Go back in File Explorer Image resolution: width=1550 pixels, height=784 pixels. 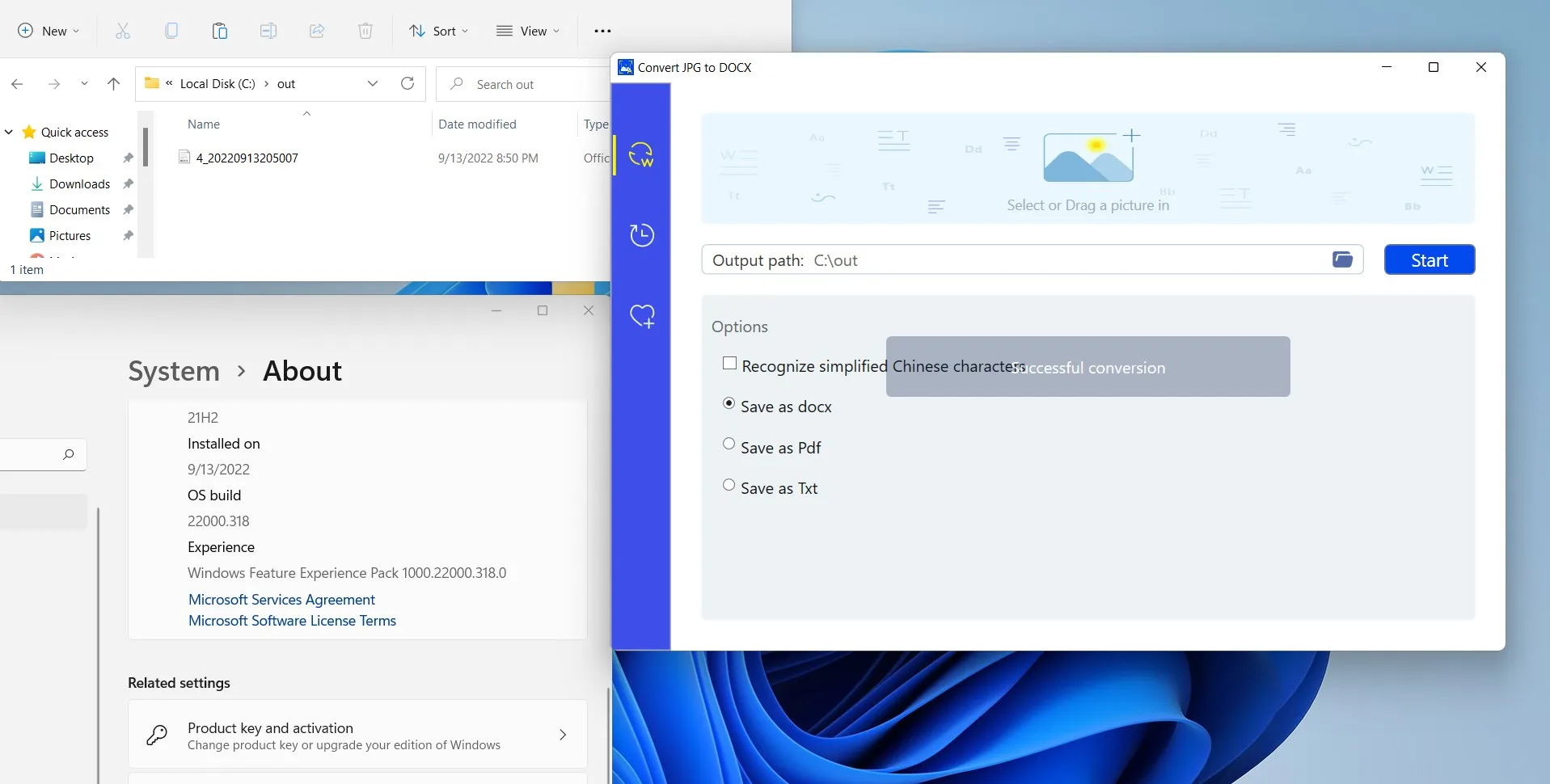pyautogui.click(x=17, y=84)
